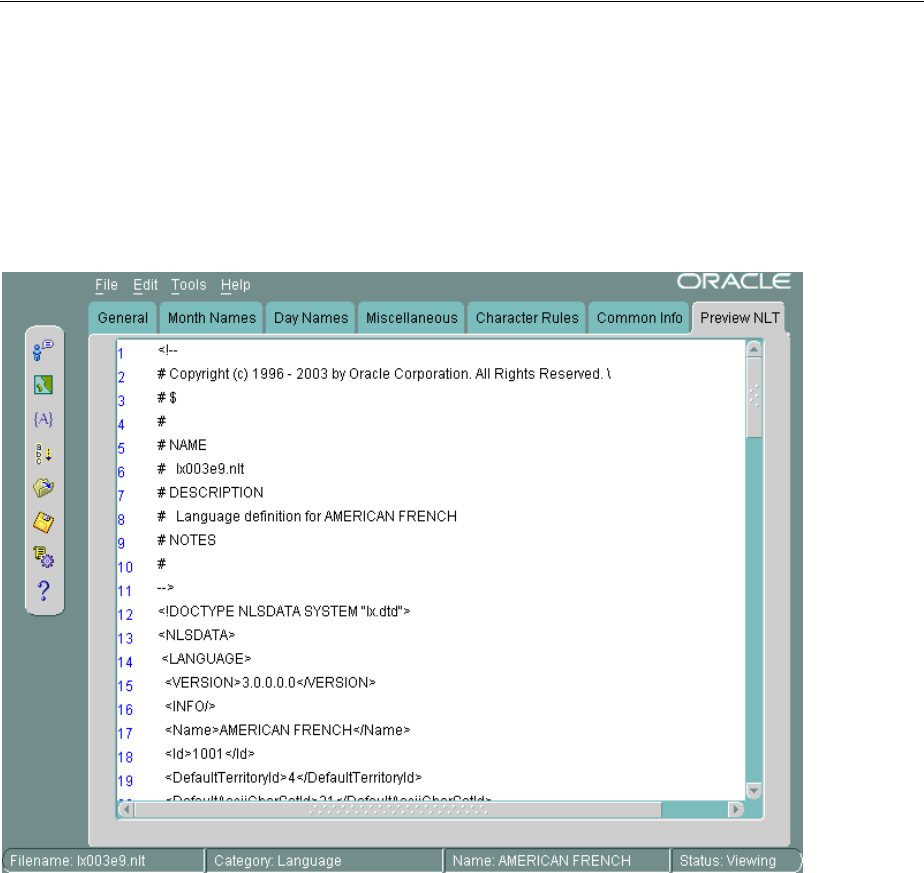Click the Copyright line in NLT preview
The height and width of the screenshot is (873, 924).
384,374
